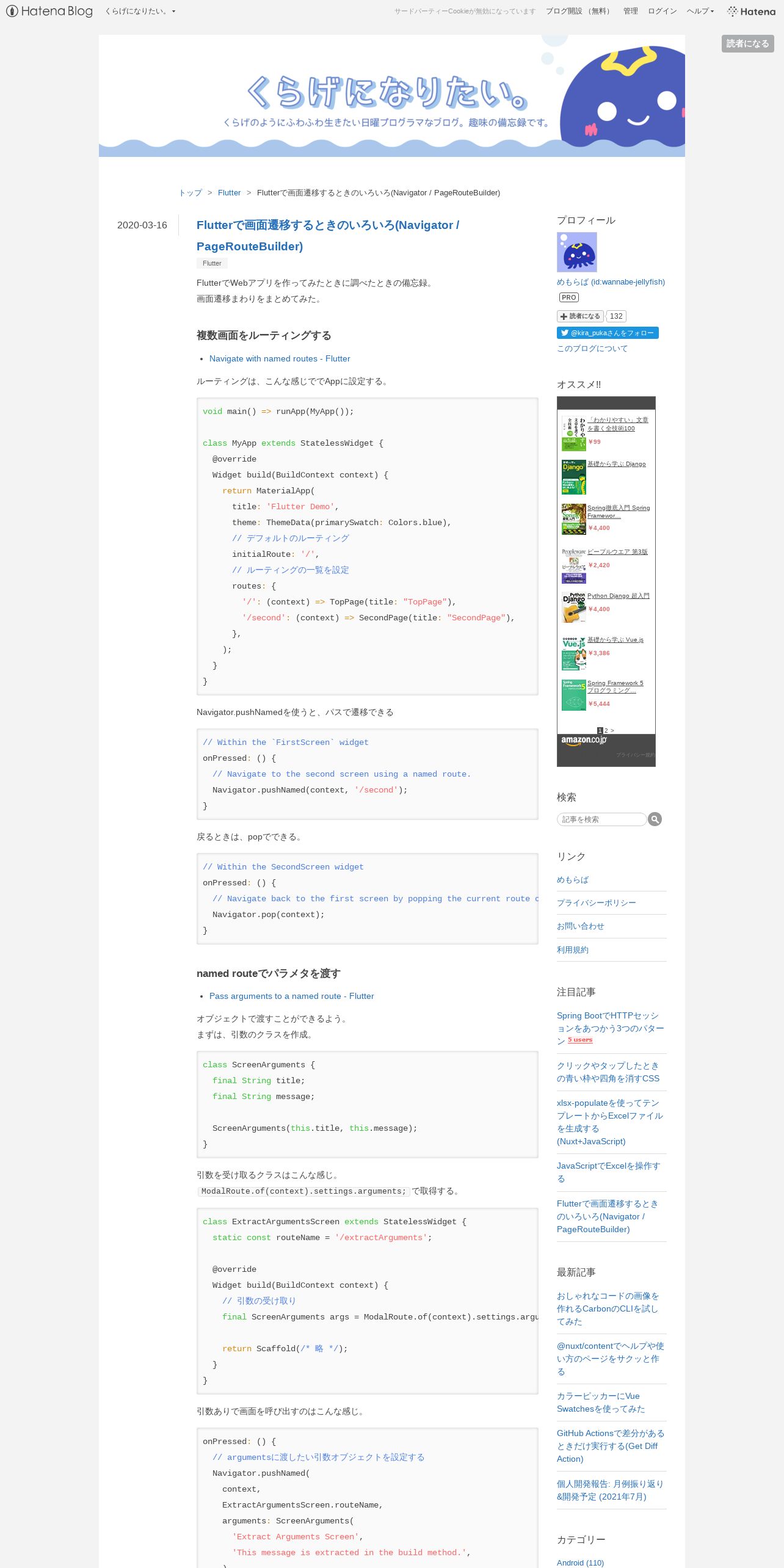
Task: Open 利用規約 link
Action: 573,949
